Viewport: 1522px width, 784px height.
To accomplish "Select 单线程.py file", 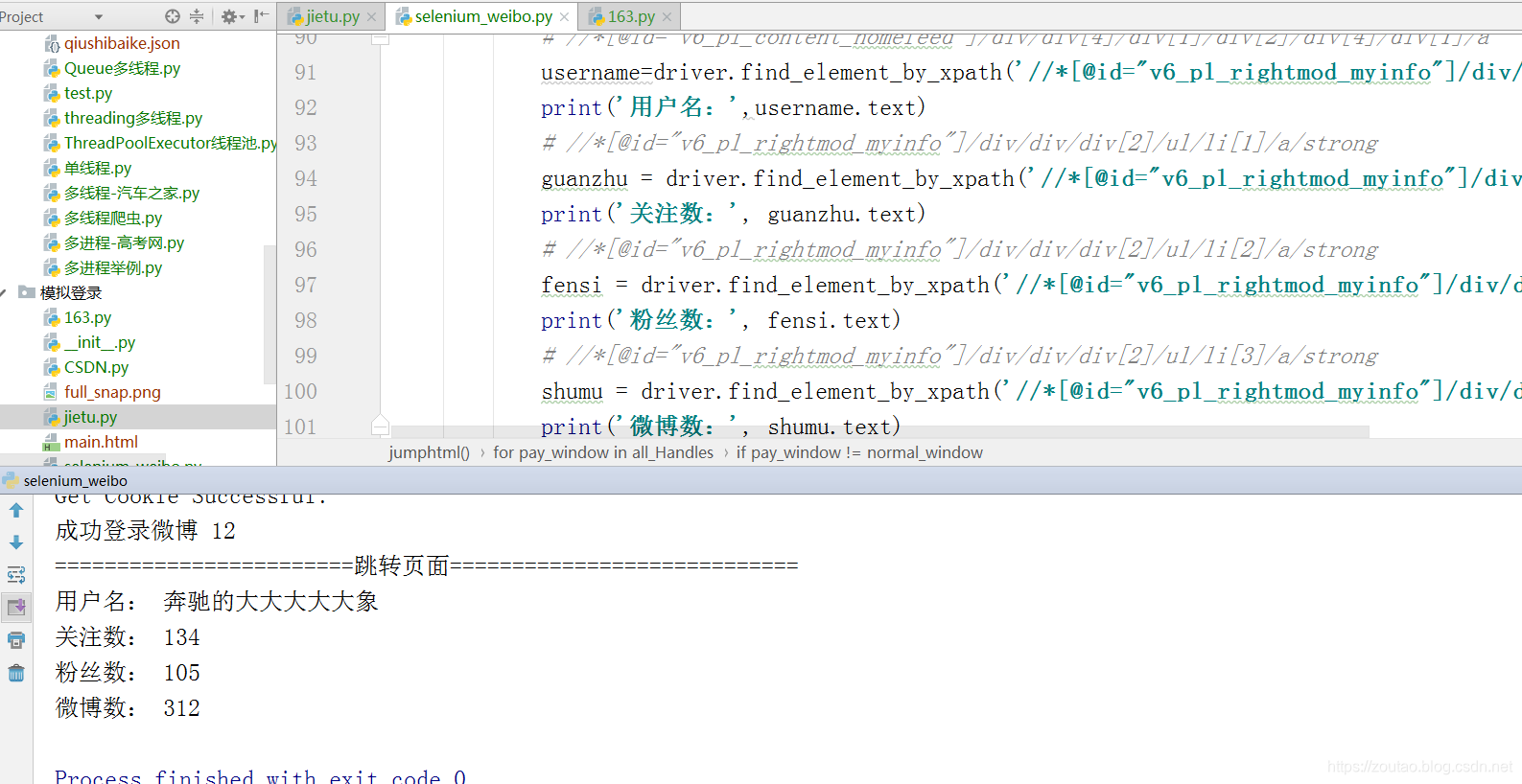I will point(98,168).
